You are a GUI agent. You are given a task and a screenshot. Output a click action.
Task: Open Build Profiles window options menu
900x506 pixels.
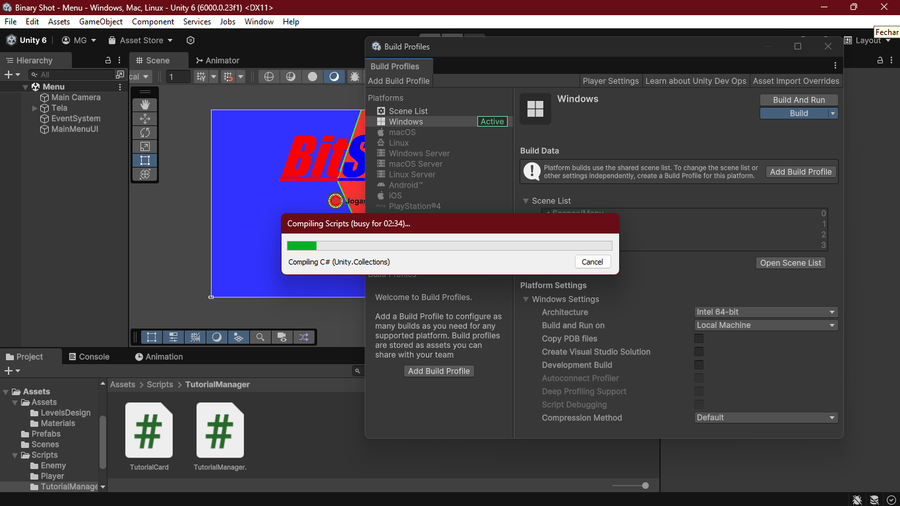tap(835, 65)
